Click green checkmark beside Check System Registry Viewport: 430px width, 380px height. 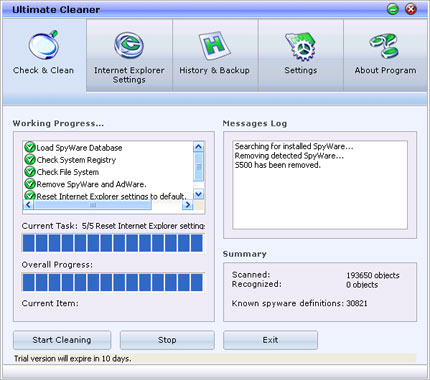click(x=30, y=159)
